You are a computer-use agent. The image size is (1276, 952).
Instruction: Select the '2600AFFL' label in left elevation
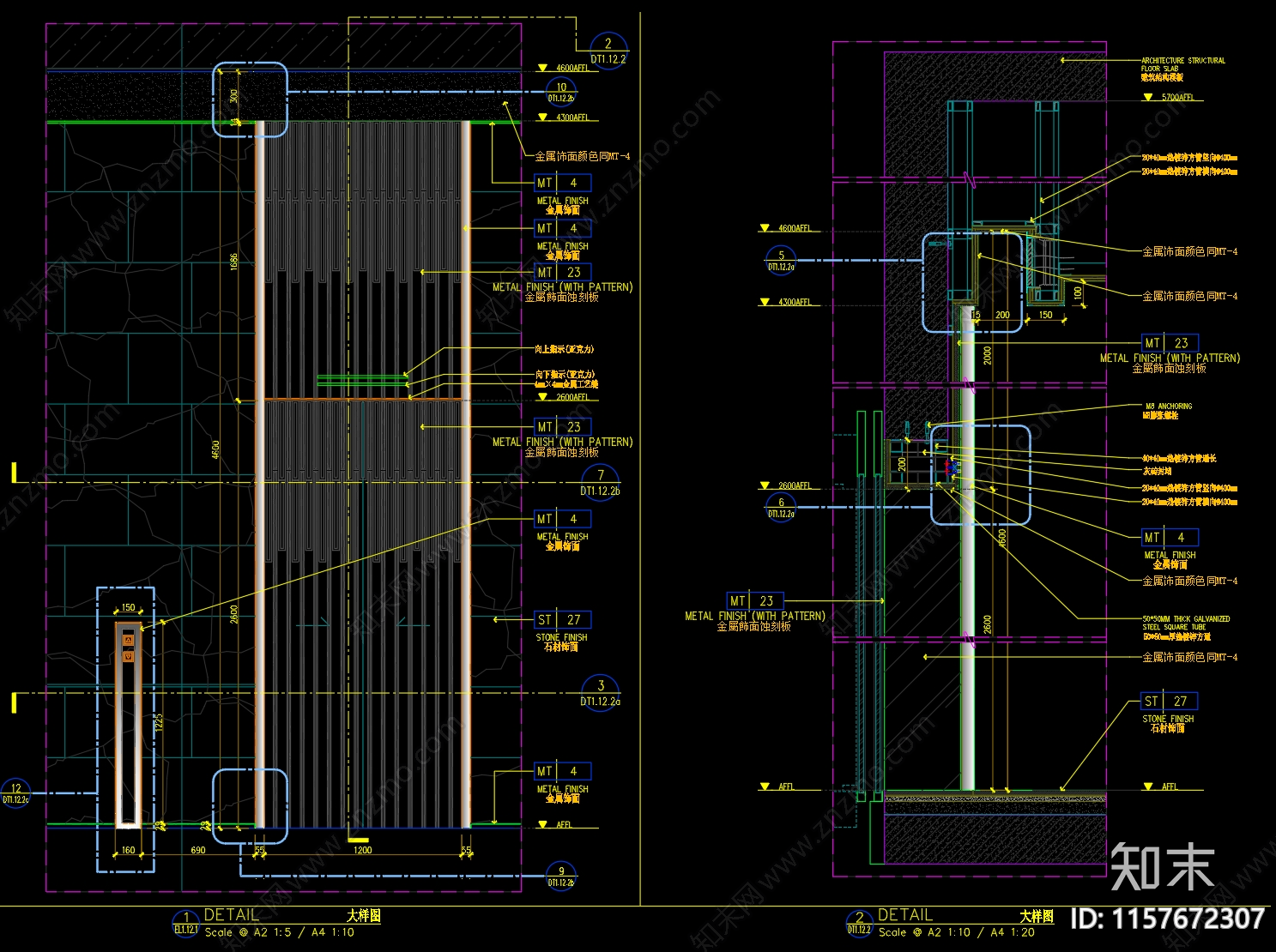(572, 397)
